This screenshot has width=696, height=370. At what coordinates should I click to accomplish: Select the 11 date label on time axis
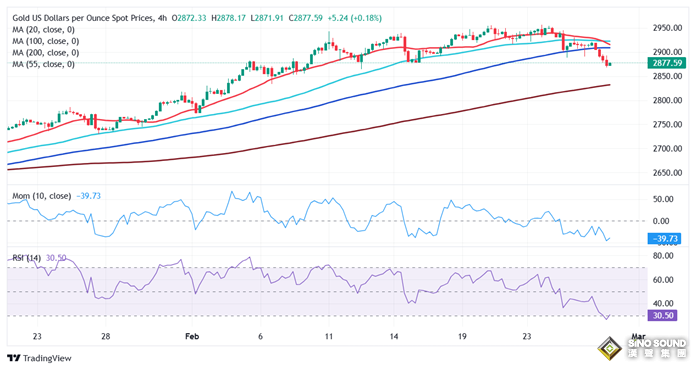pyautogui.click(x=328, y=336)
